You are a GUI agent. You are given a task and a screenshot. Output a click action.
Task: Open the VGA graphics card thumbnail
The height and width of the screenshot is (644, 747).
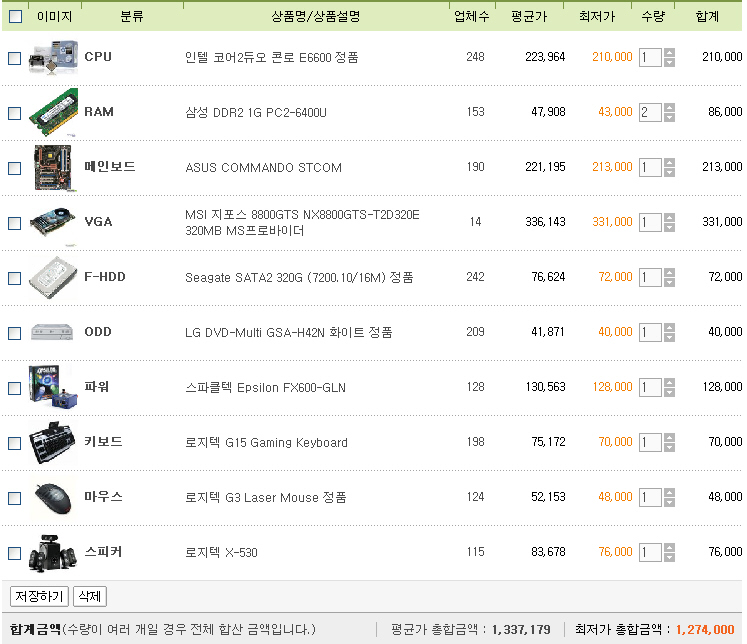[x=53, y=222]
